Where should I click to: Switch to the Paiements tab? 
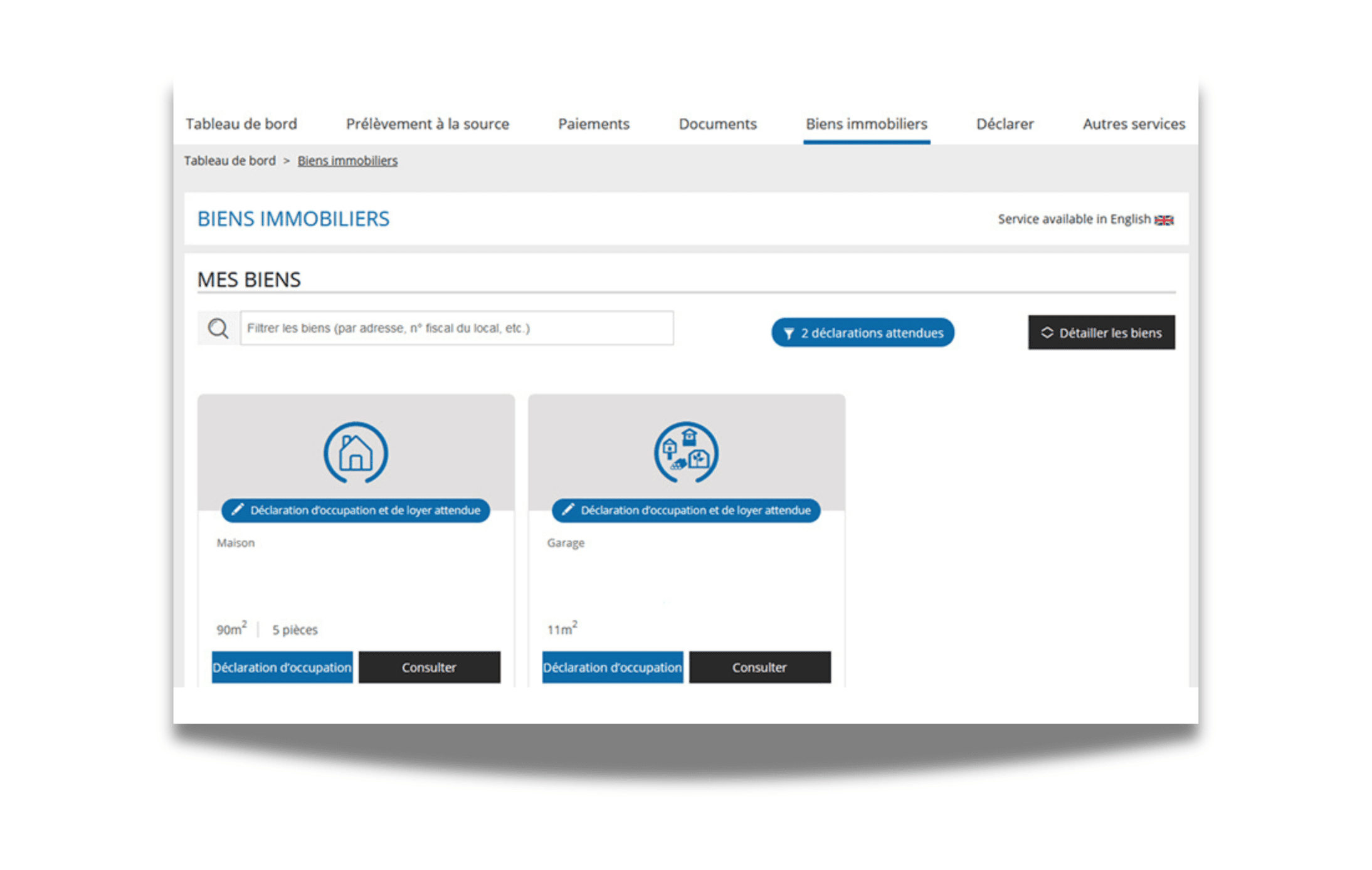[594, 124]
